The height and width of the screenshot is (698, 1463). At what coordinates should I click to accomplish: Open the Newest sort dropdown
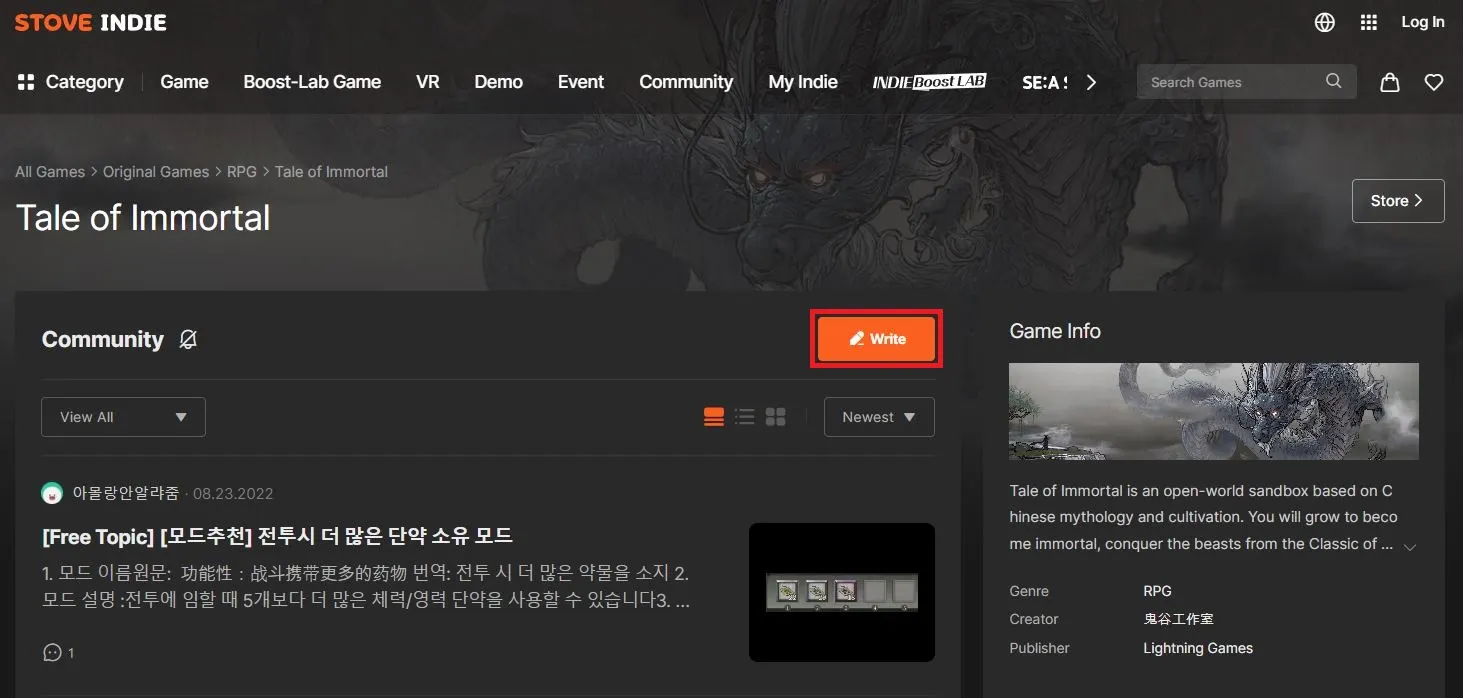[879, 417]
